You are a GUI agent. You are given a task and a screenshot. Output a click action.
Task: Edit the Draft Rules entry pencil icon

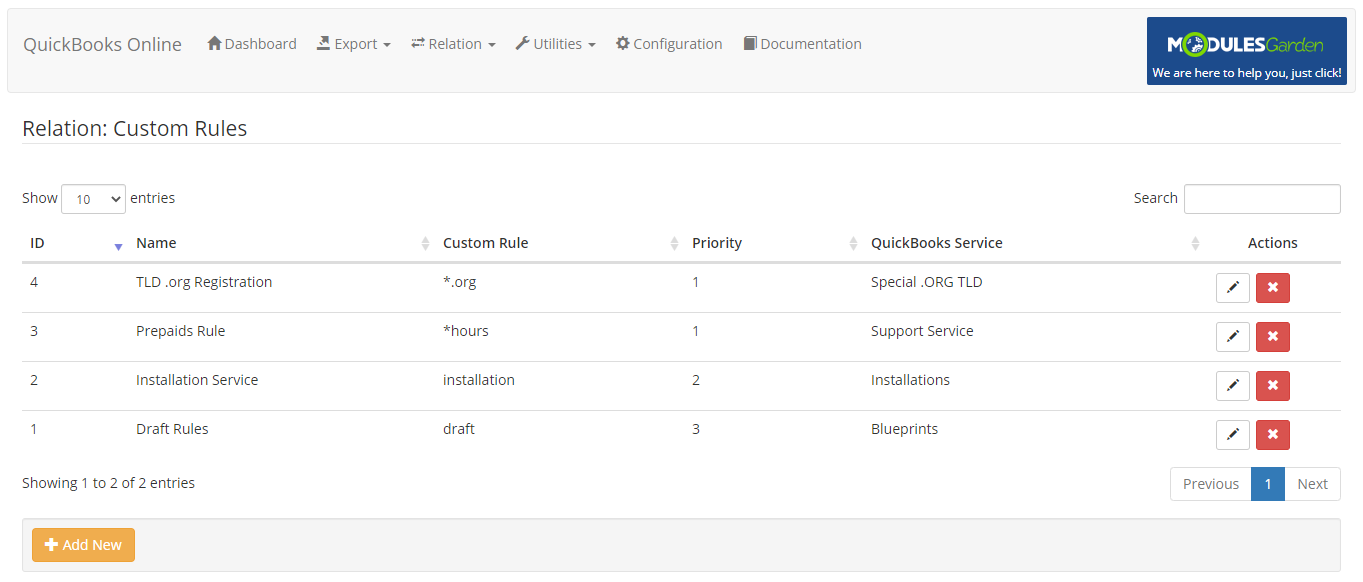point(1233,434)
